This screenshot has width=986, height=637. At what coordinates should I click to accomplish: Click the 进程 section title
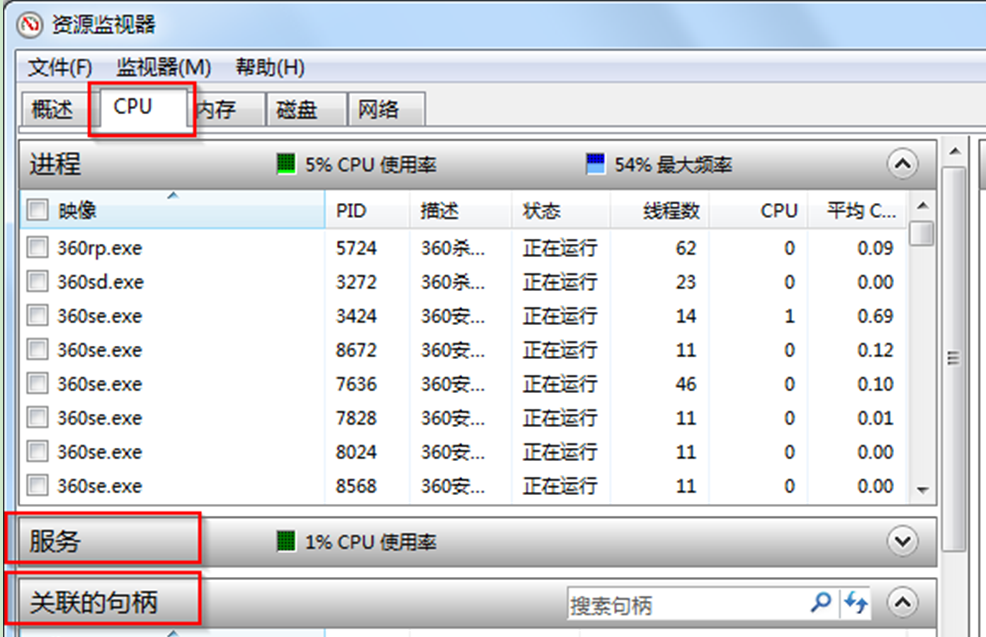pos(55,164)
